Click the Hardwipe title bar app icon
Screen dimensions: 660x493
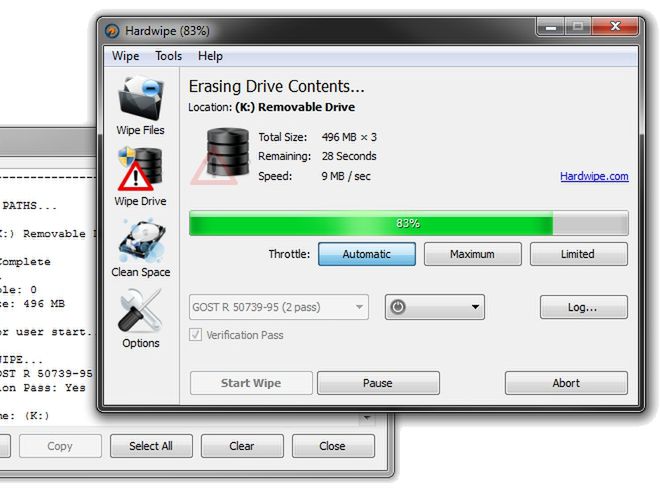[x=112, y=31]
